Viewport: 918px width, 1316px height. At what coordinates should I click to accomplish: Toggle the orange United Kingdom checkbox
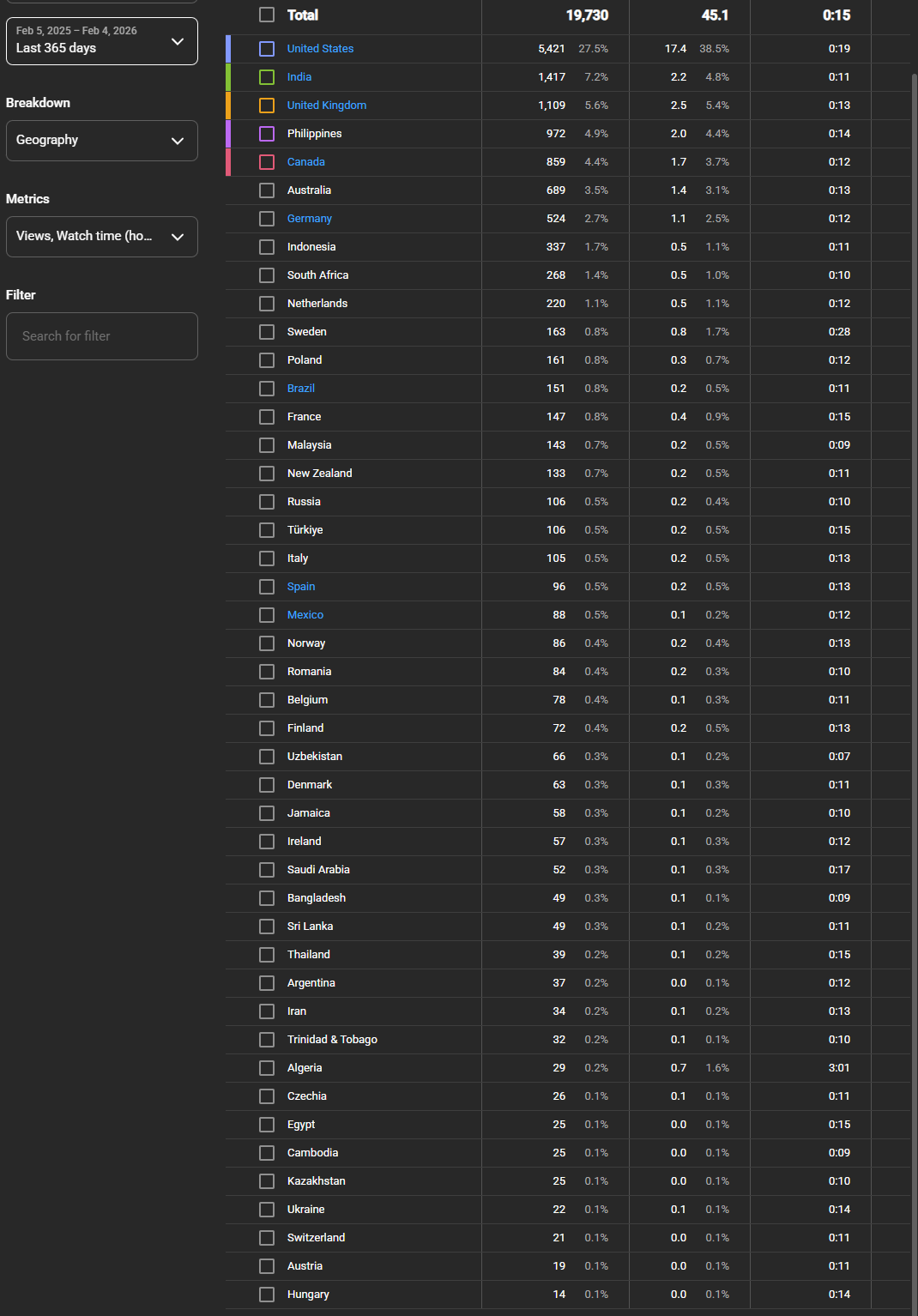[267, 106]
